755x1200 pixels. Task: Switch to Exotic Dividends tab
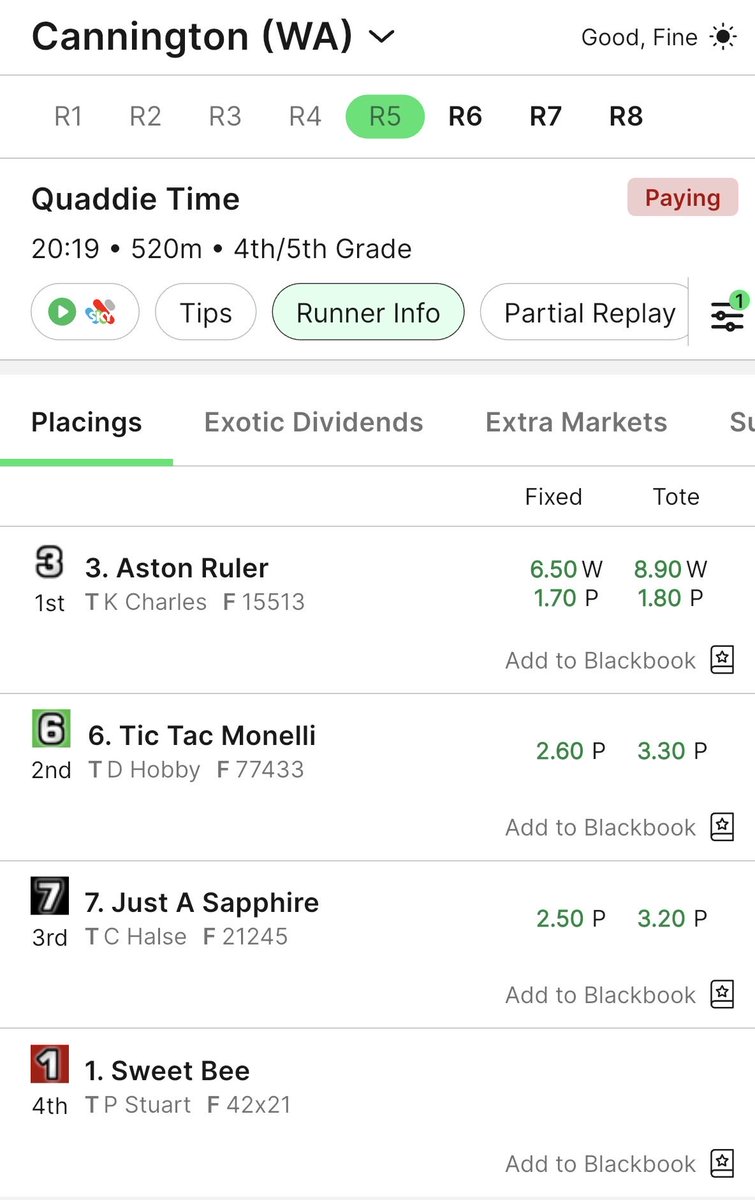click(x=314, y=422)
